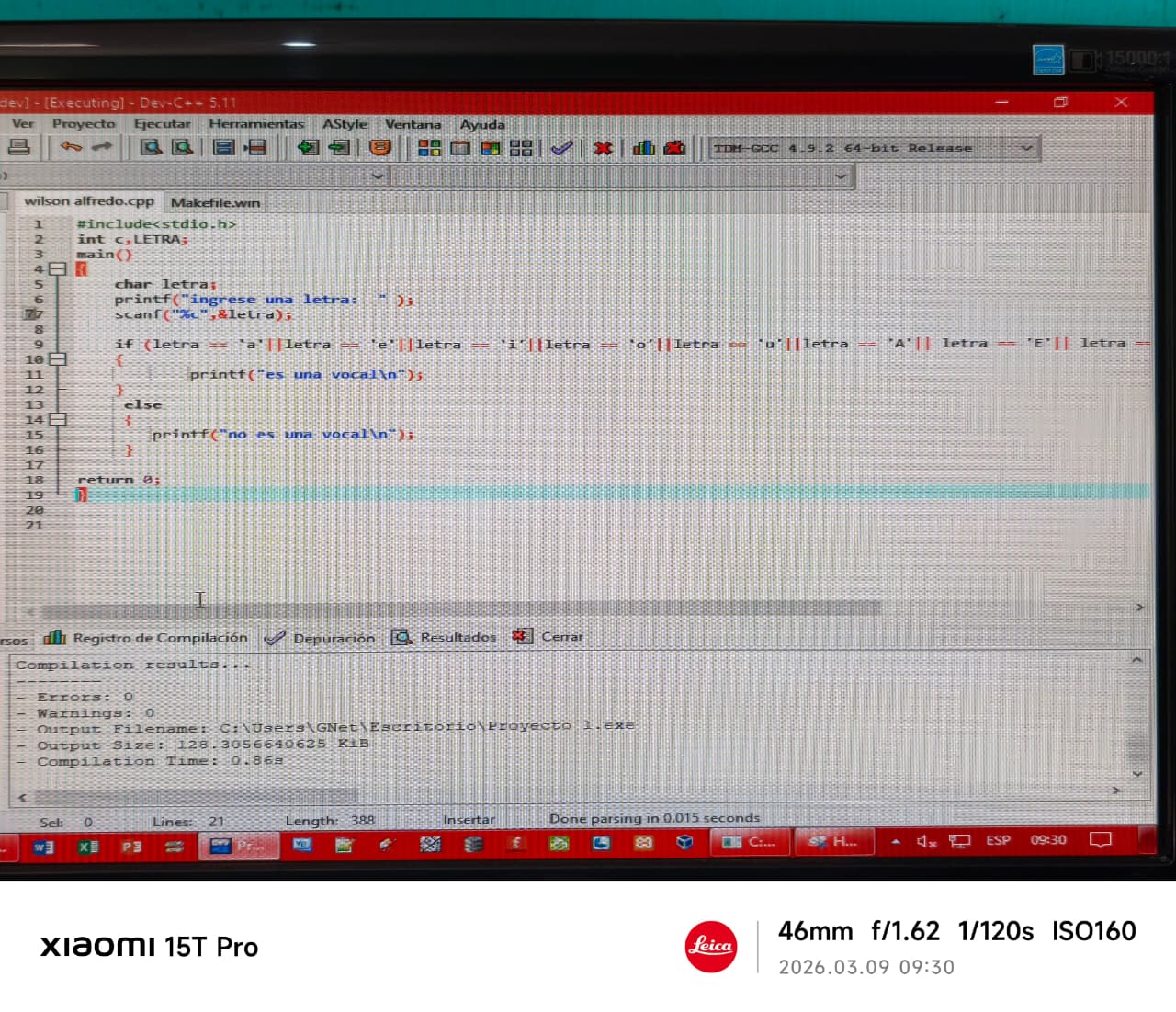Open the Depuración tab in bottom panel
The image size is (1176, 1012).
point(321,638)
